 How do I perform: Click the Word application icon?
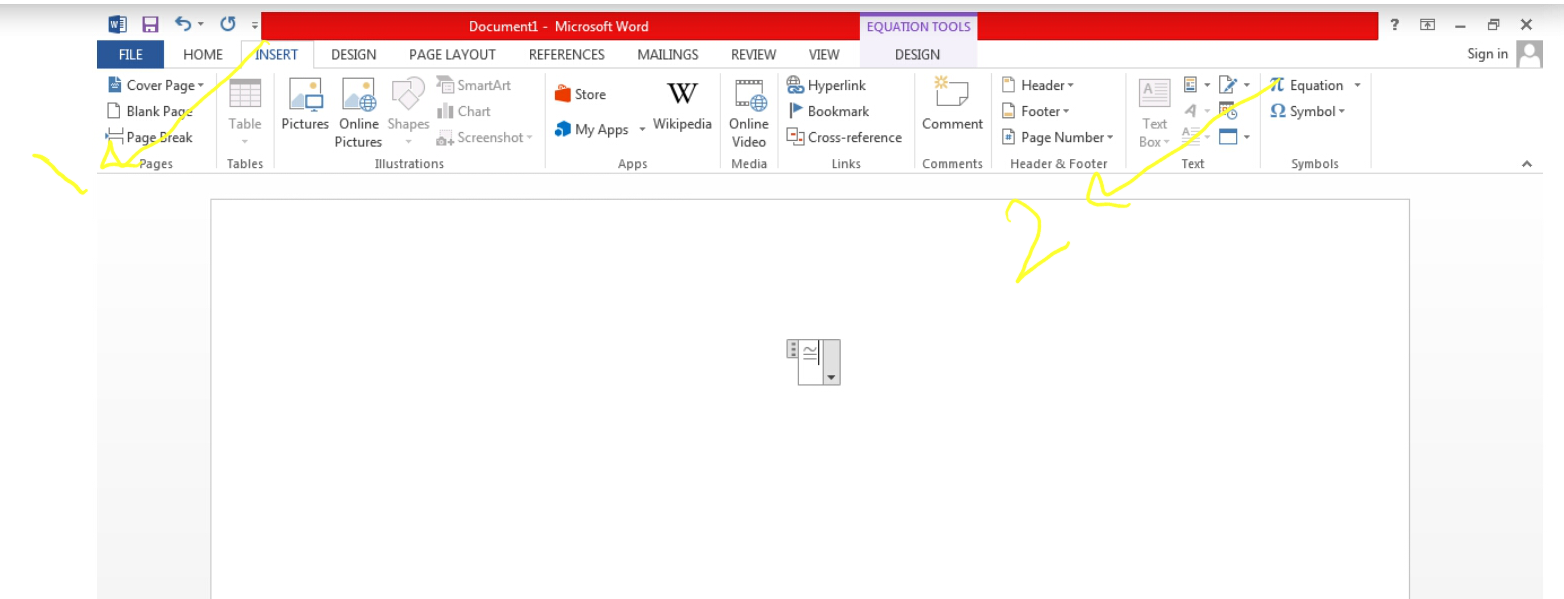[x=118, y=25]
